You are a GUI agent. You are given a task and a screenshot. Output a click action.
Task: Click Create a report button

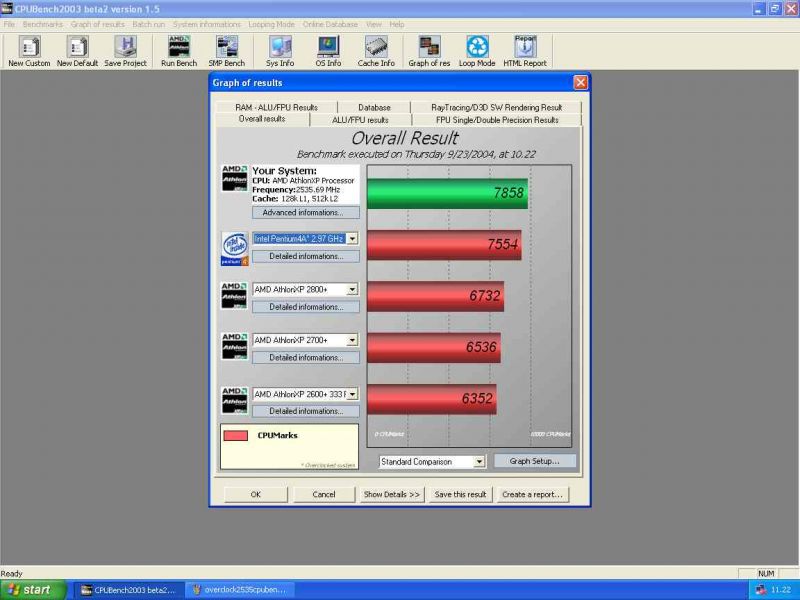(x=532, y=494)
